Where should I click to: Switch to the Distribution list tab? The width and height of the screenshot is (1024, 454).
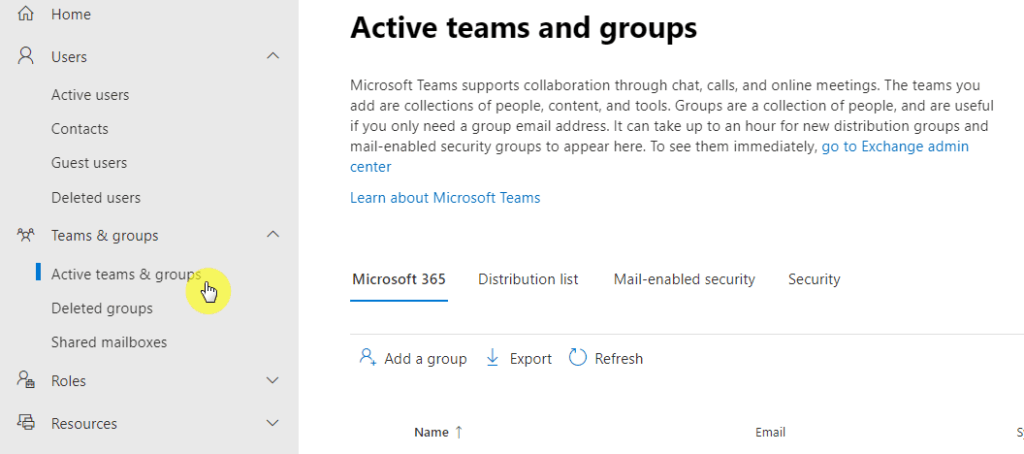pyautogui.click(x=528, y=280)
